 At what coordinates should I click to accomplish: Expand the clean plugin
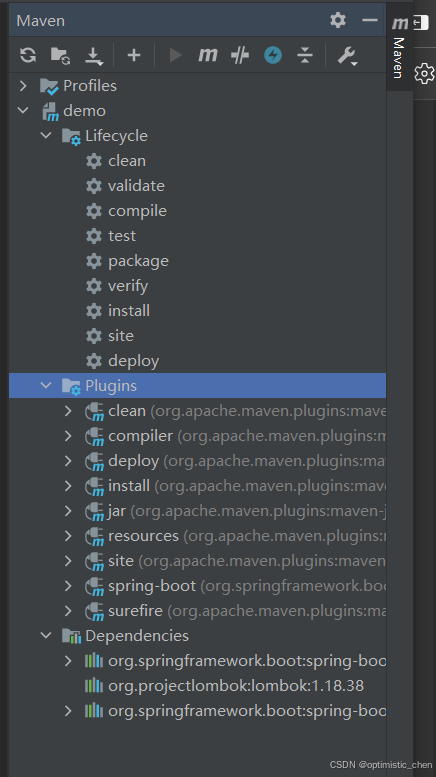point(68,411)
